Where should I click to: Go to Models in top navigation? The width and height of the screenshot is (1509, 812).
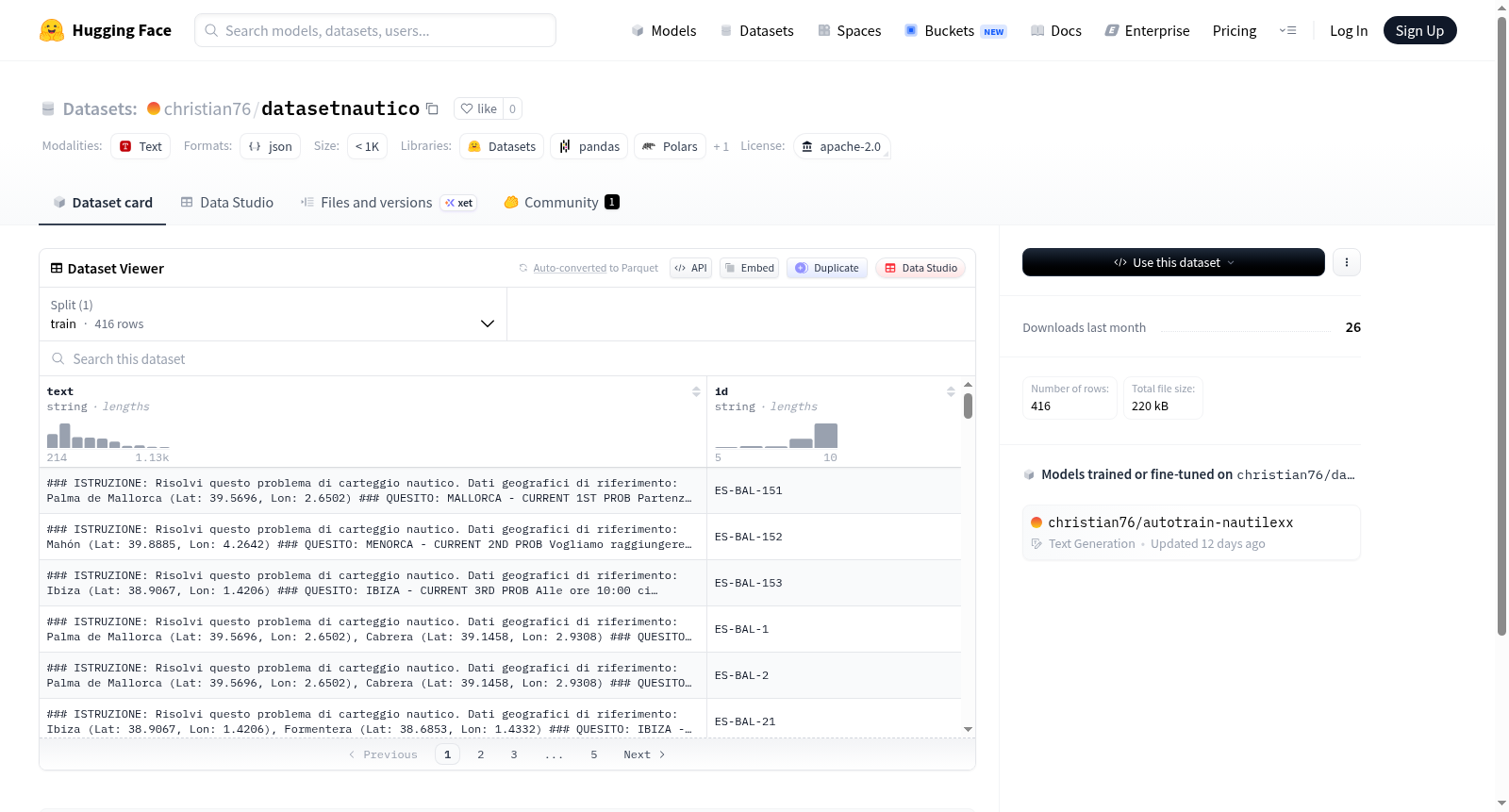[664, 30]
